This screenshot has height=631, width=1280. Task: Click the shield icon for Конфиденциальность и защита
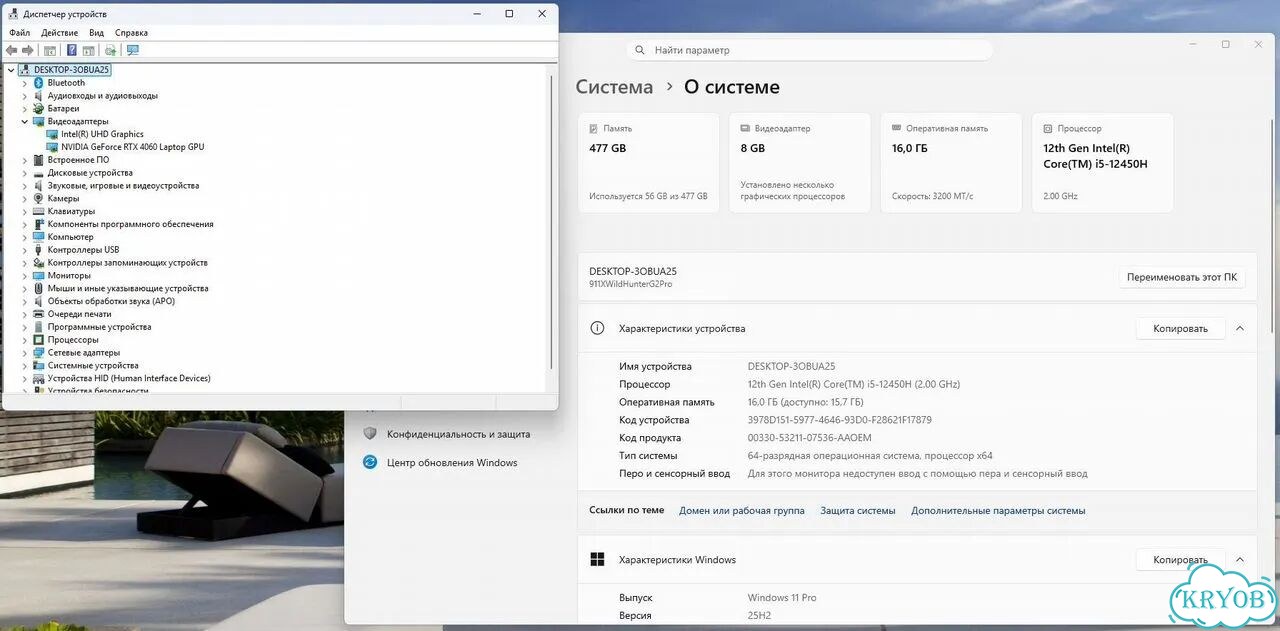tap(370, 434)
